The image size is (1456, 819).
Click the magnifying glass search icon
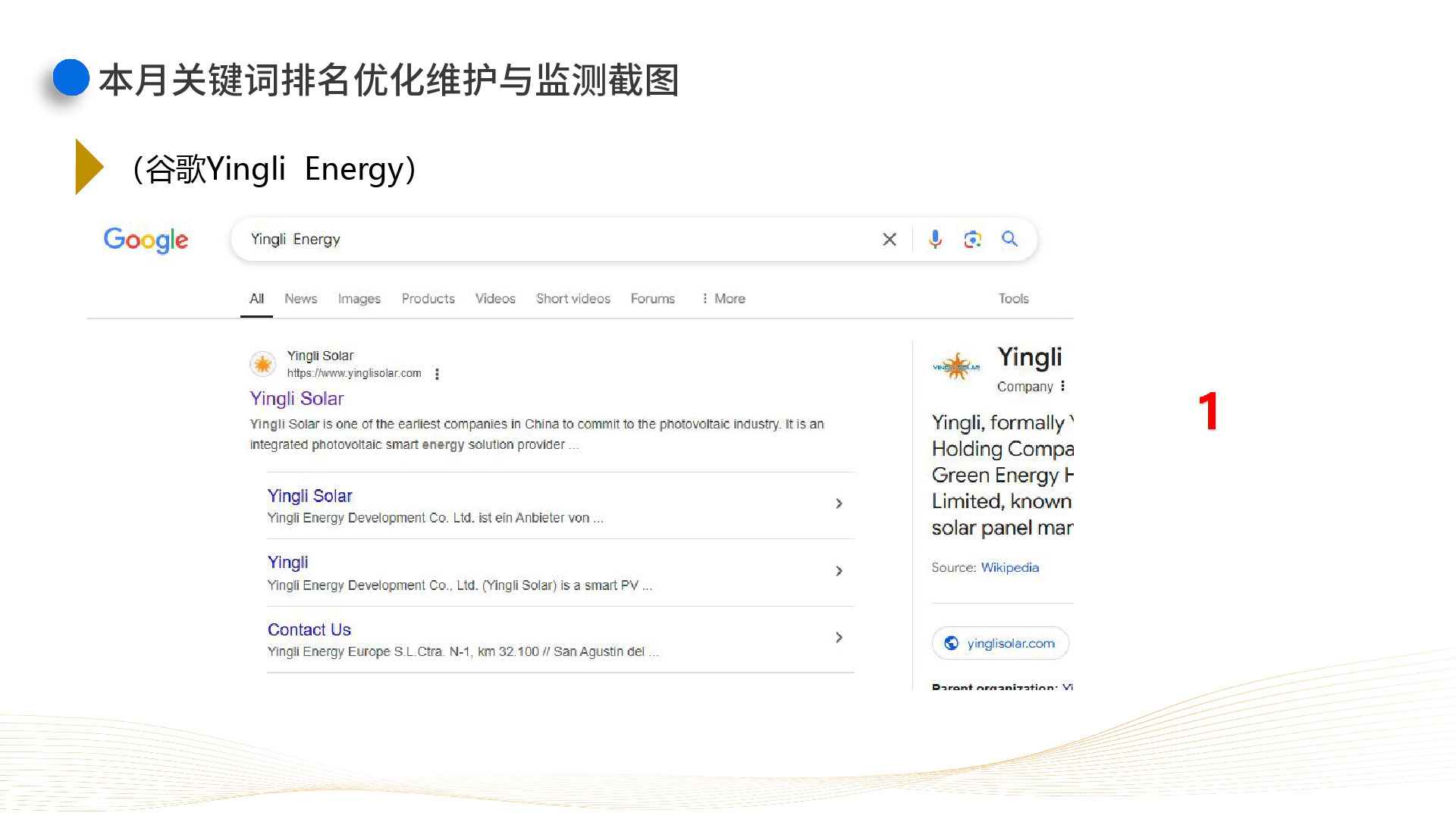[x=1009, y=239]
